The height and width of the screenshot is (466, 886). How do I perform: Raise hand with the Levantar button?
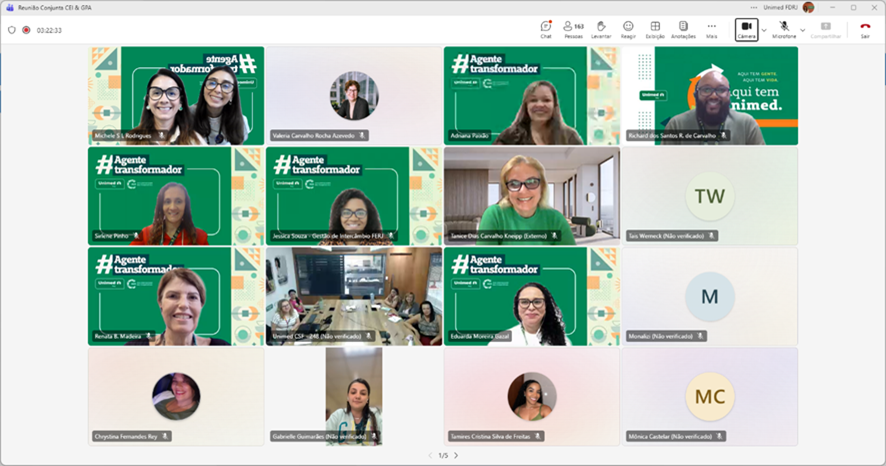[x=601, y=29]
